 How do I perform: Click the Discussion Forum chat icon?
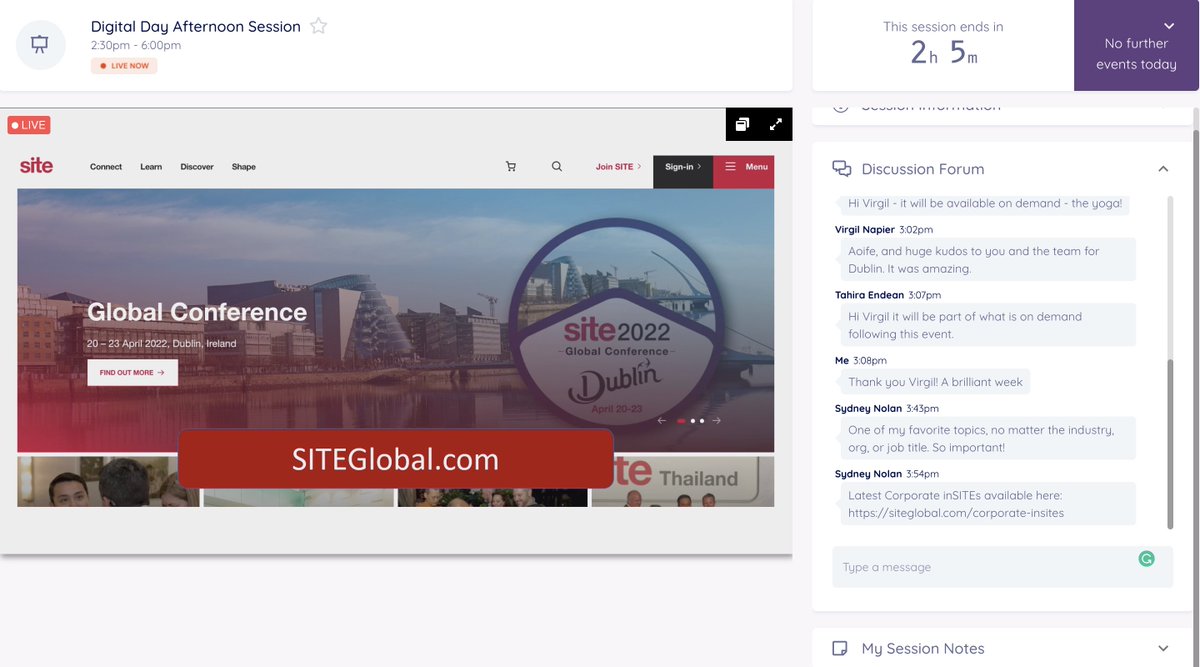coord(842,169)
